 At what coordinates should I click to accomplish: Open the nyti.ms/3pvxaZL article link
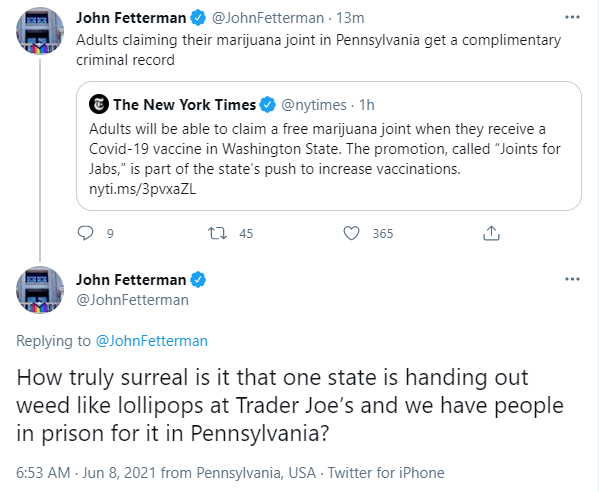click(142, 189)
